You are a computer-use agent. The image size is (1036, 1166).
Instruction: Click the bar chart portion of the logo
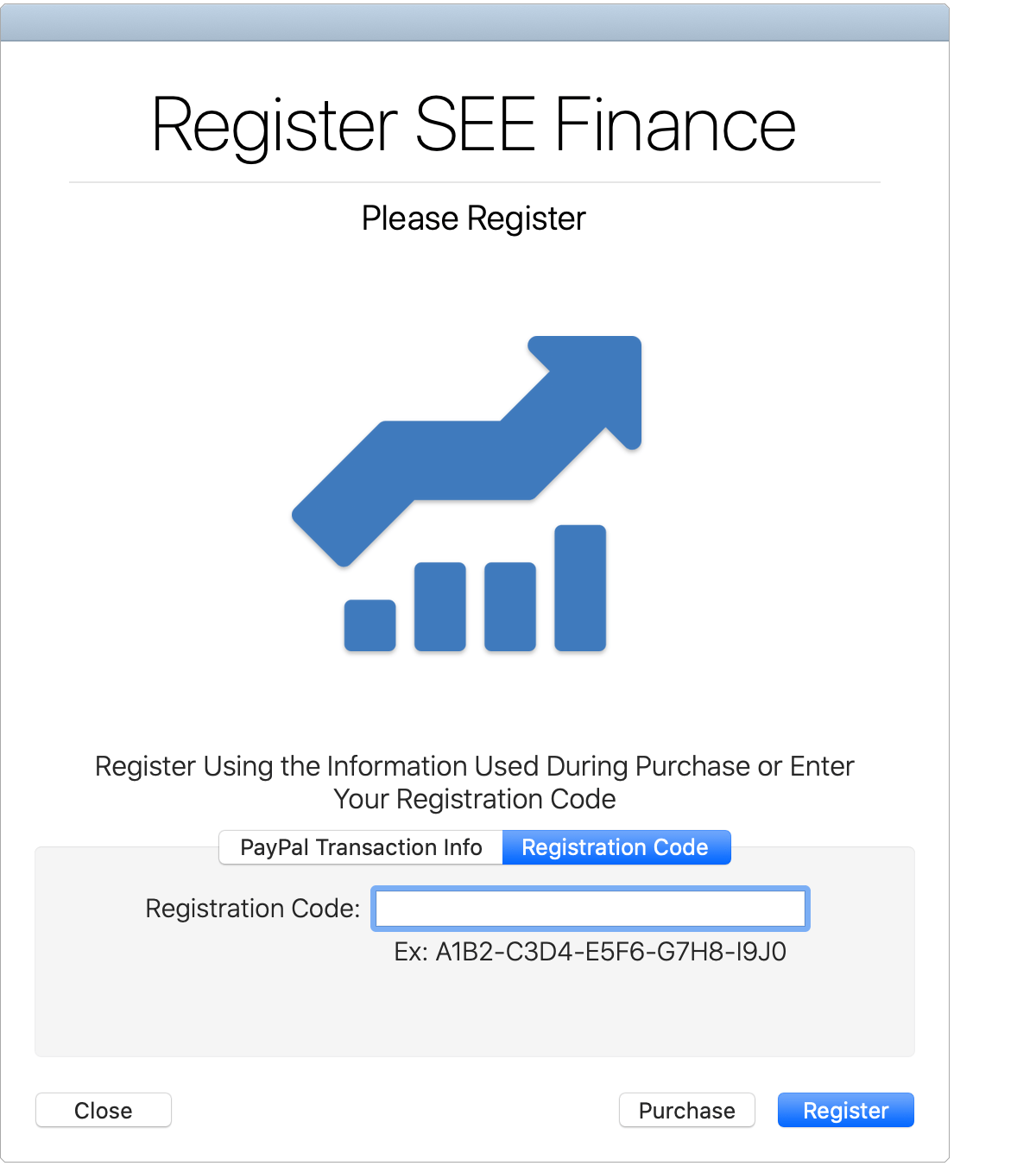coord(475,605)
